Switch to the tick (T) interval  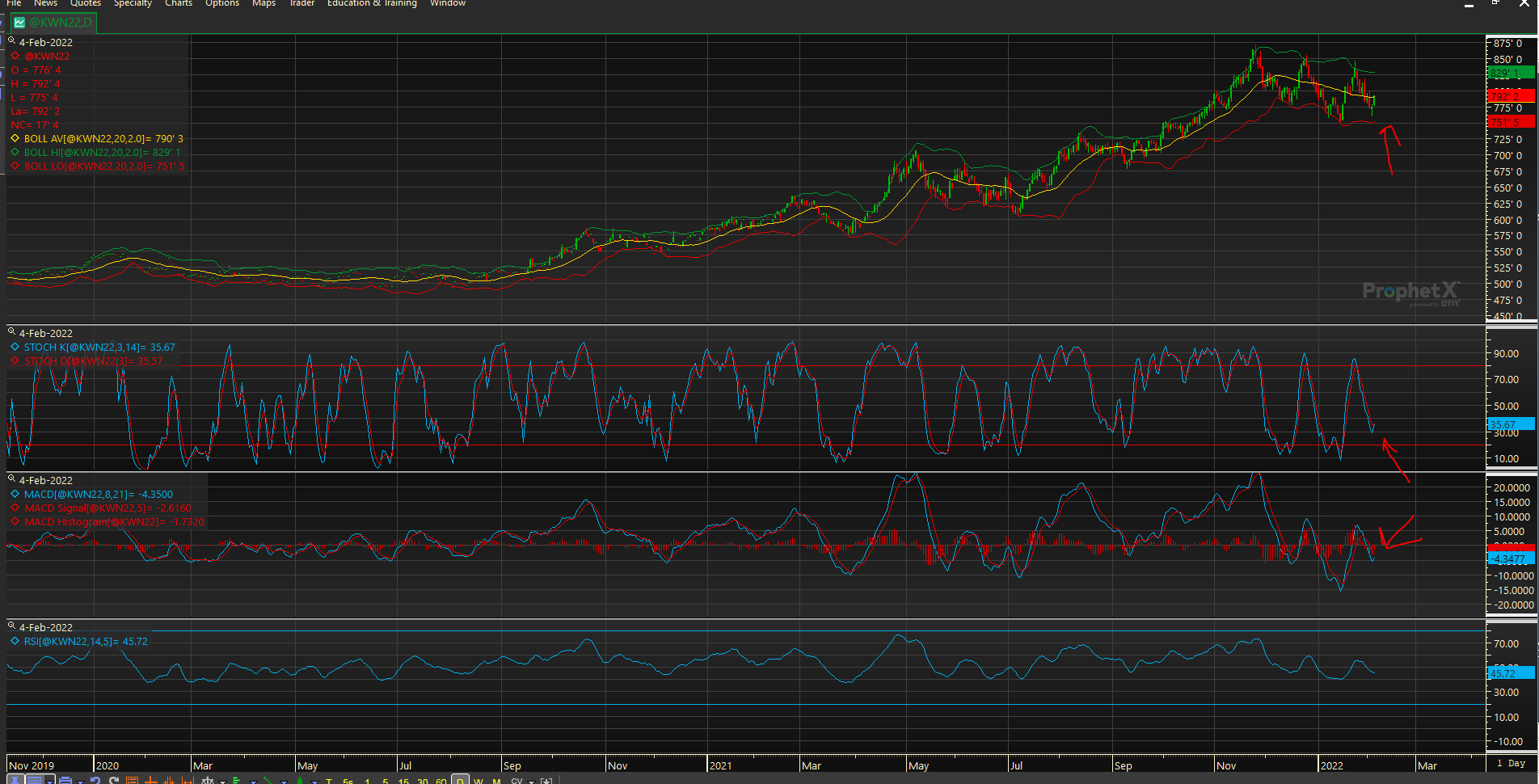(x=329, y=781)
